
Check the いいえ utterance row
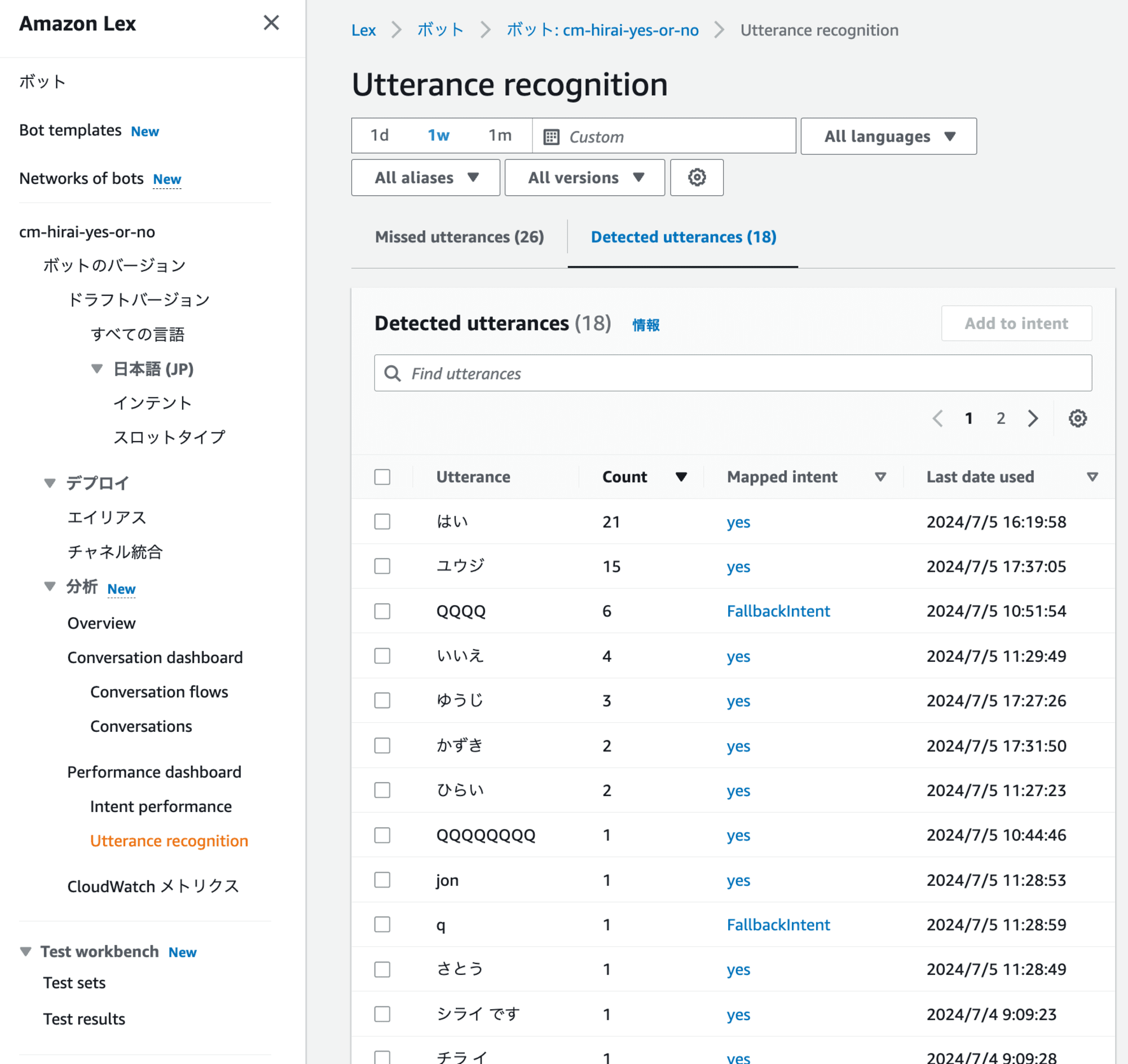[382, 656]
